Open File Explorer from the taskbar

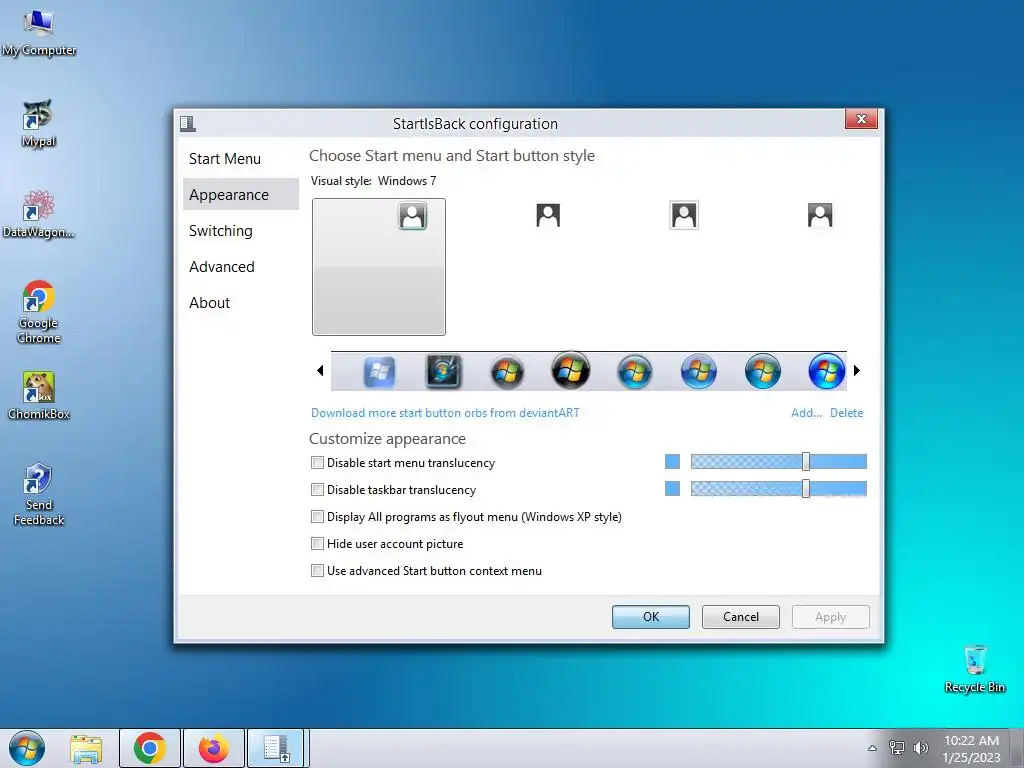[x=86, y=748]
